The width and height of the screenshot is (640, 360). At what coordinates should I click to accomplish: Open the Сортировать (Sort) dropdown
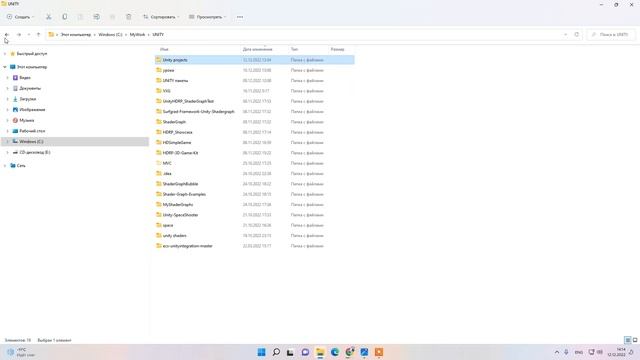coord(161,17)
